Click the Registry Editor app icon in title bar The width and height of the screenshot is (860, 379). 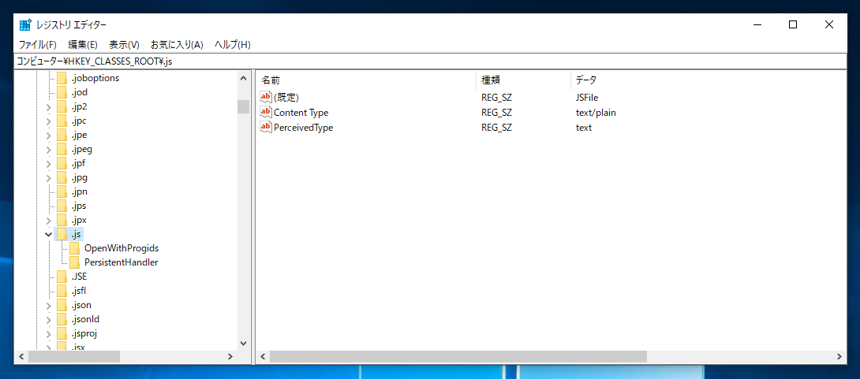[x=25, y=25]
